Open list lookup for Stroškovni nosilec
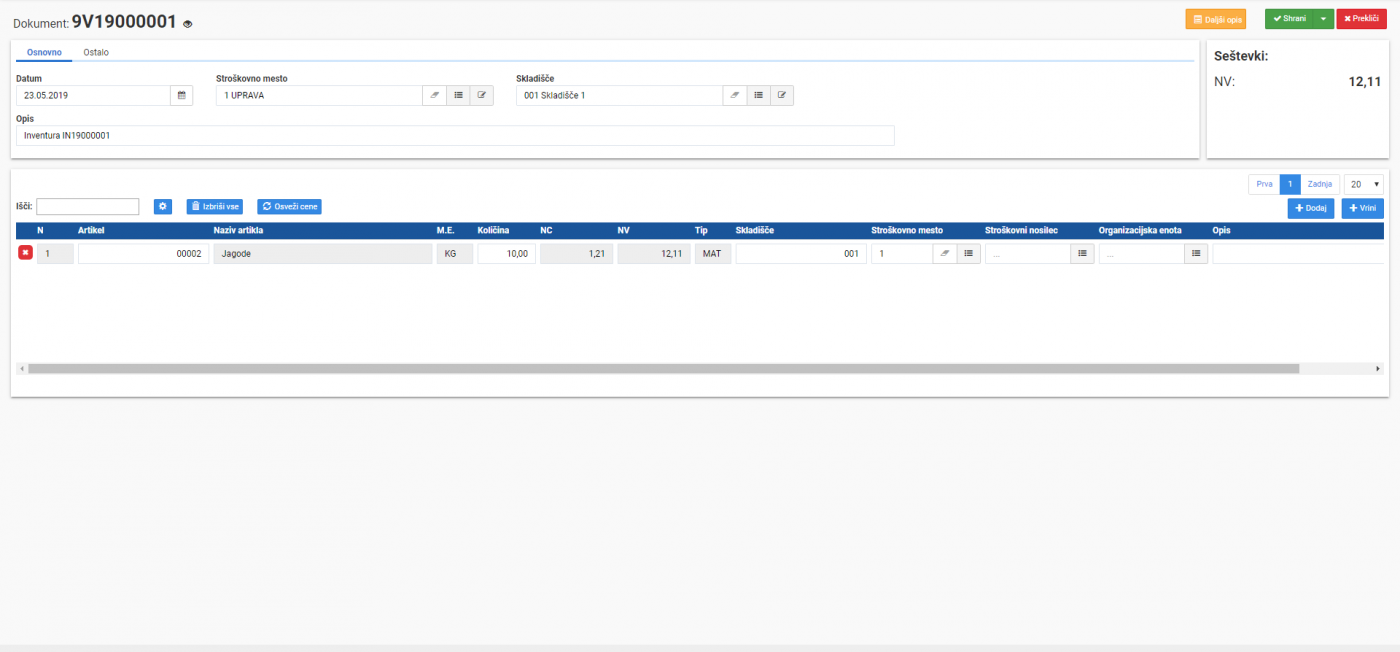Image resolution: width=1400 pixels, height=652 pixels. tap(1082, 254)
